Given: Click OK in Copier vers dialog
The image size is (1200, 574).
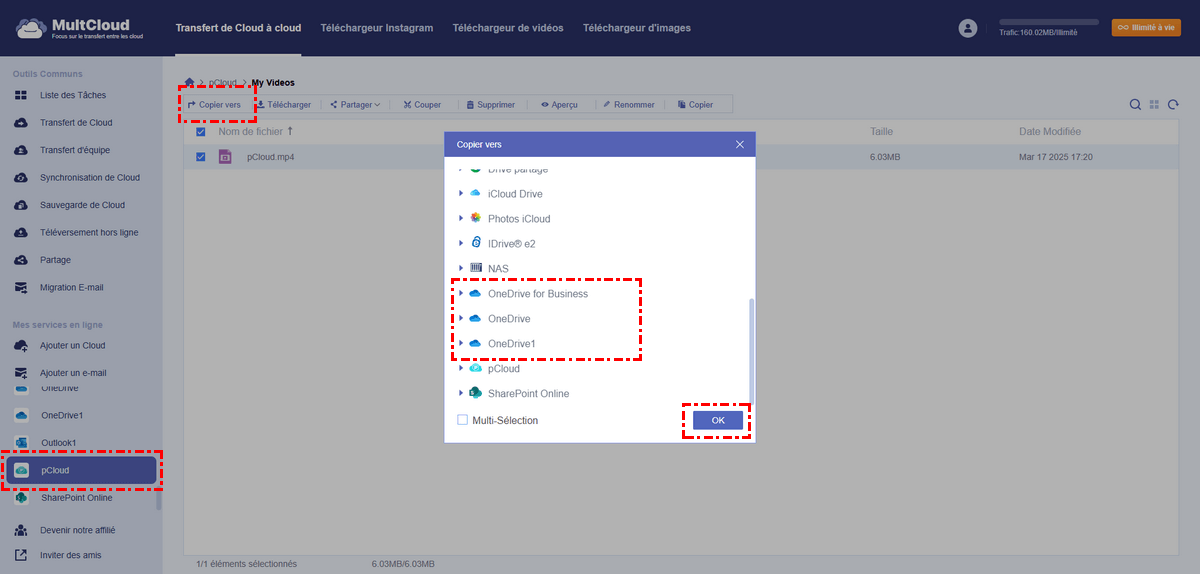Looking at the screenshot, I should (x=718, y=420).
